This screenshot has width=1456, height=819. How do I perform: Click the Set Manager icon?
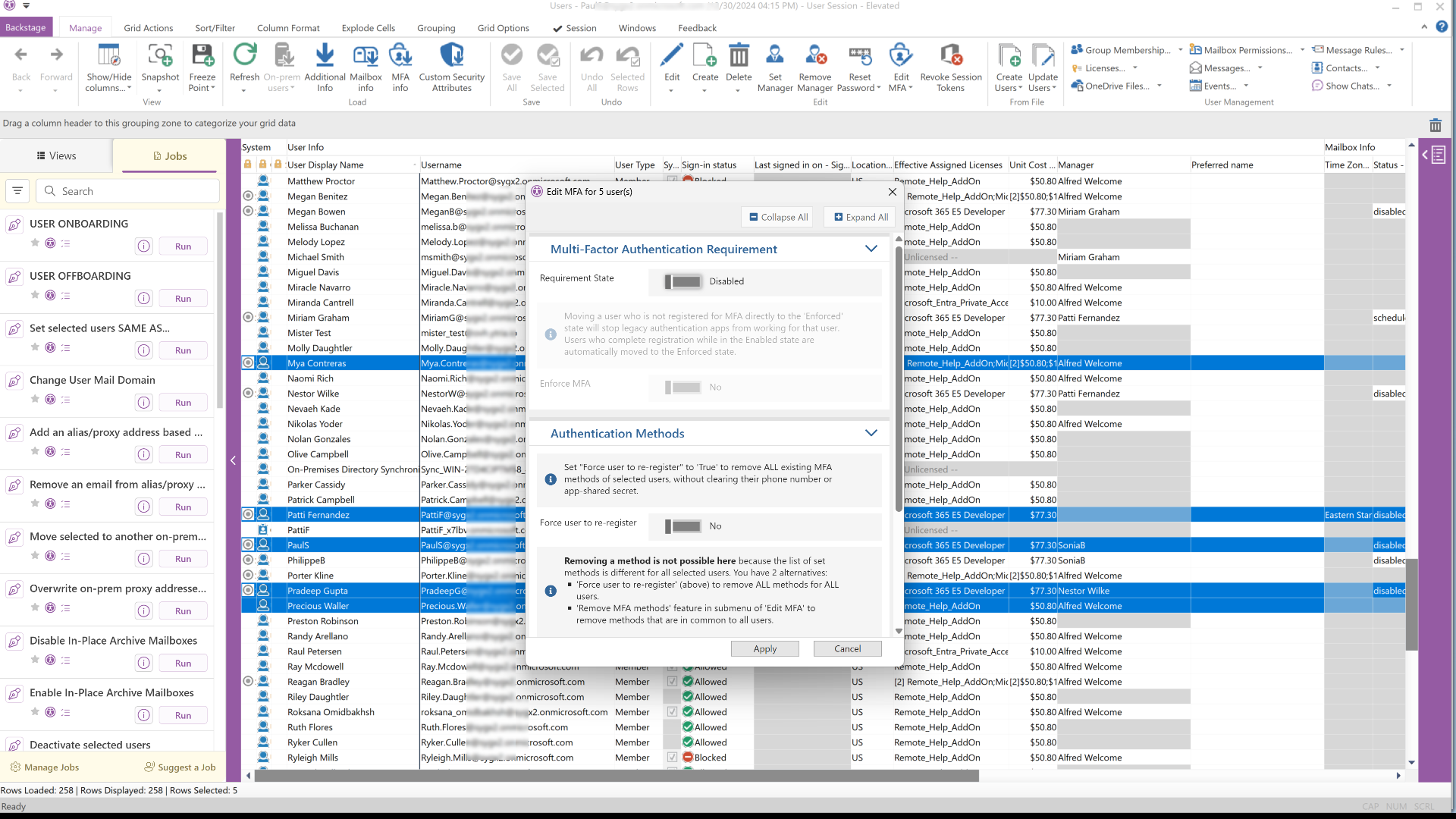click(774, 56)
